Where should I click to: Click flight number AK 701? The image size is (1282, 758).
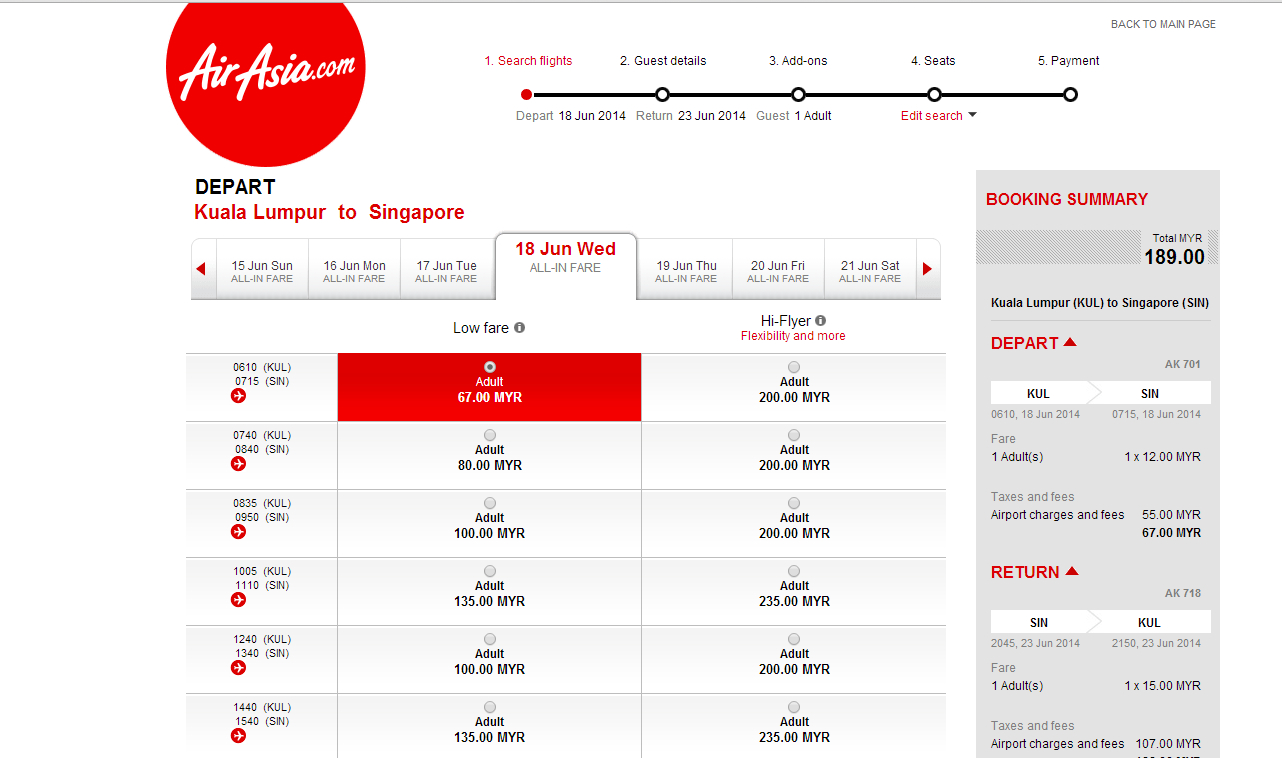tap(1183, 365)
